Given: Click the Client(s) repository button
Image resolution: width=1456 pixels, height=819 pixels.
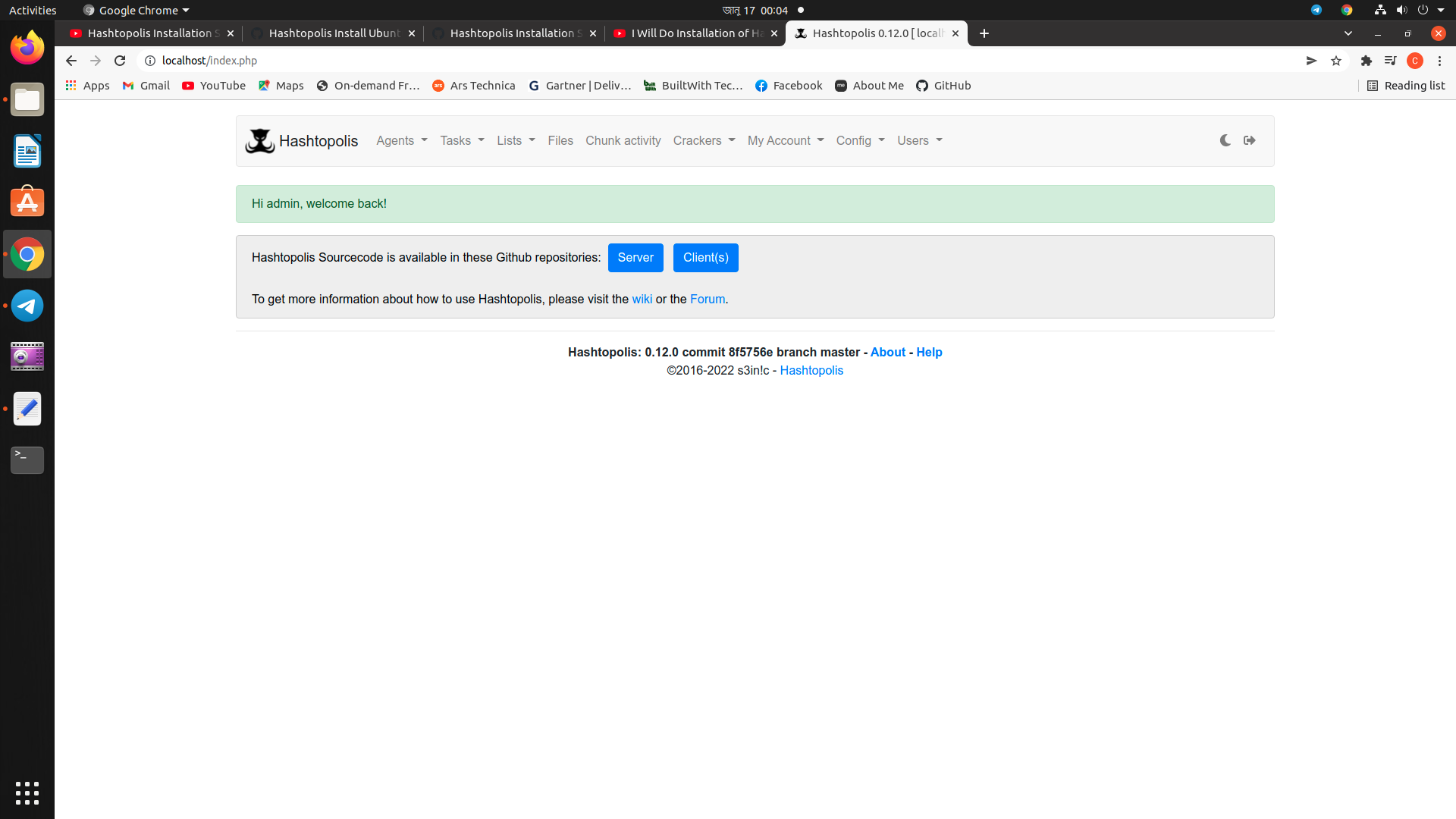Looking at the screenshot, I should click(x=704, y=258).
